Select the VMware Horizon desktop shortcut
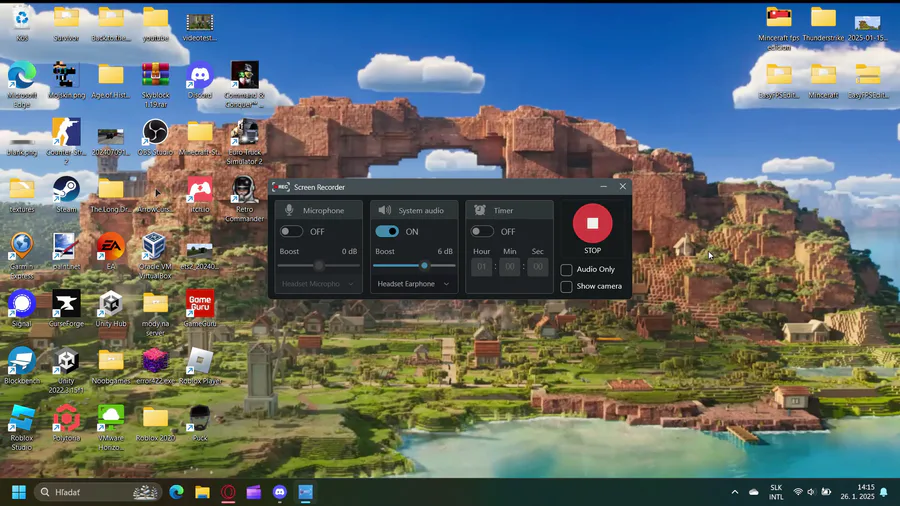This screenshot has width=900, height=506. [111, 427]
